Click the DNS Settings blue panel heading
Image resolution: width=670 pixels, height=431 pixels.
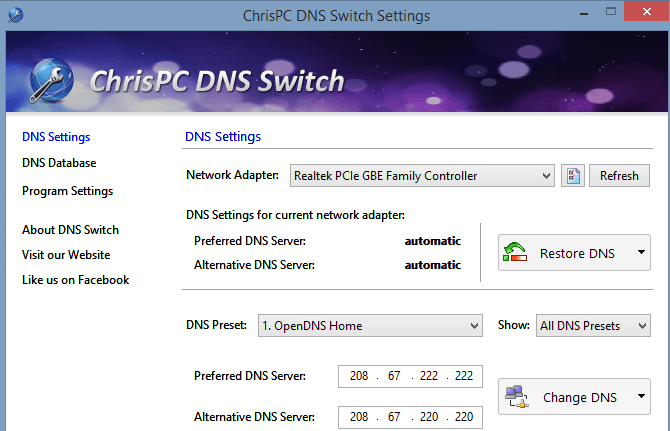(x=223, y=137)
